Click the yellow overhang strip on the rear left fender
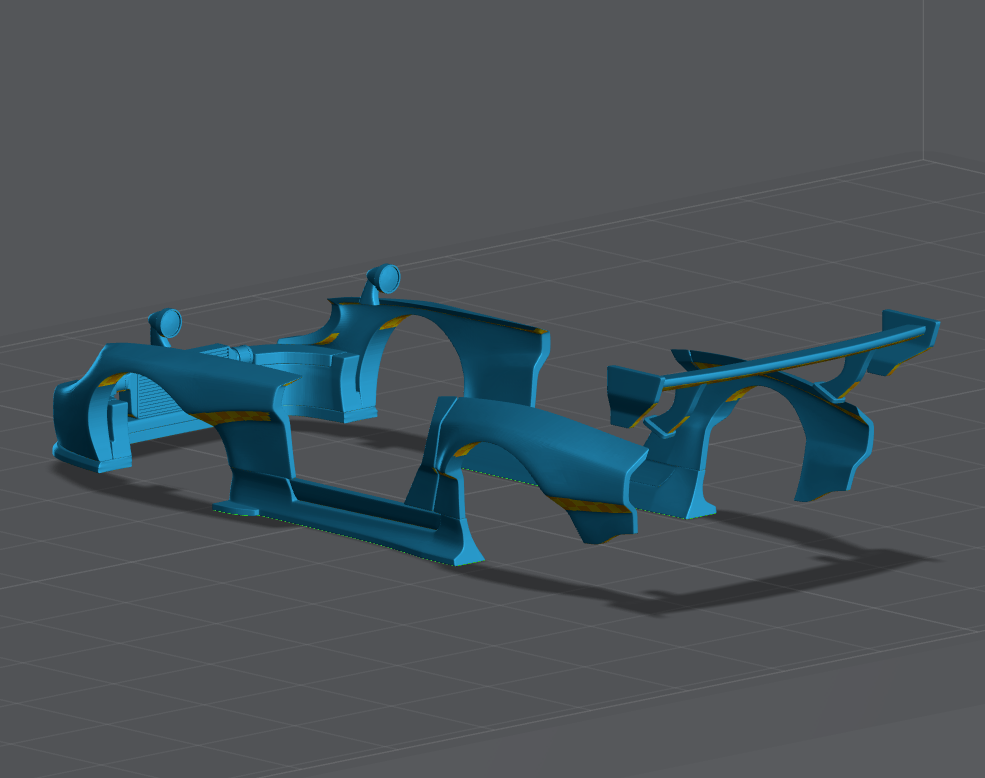This screenshot has width=985, height=778. 592,504
